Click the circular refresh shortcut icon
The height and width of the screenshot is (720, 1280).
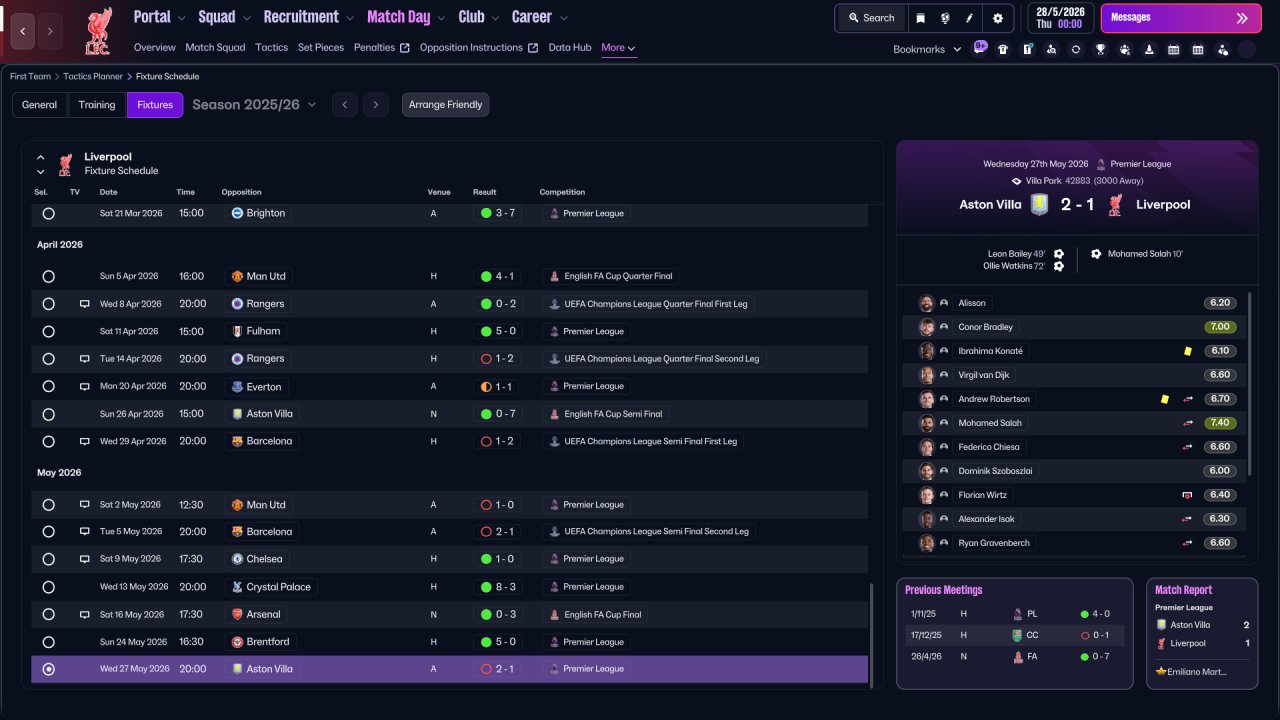[x=1076, y=49]
